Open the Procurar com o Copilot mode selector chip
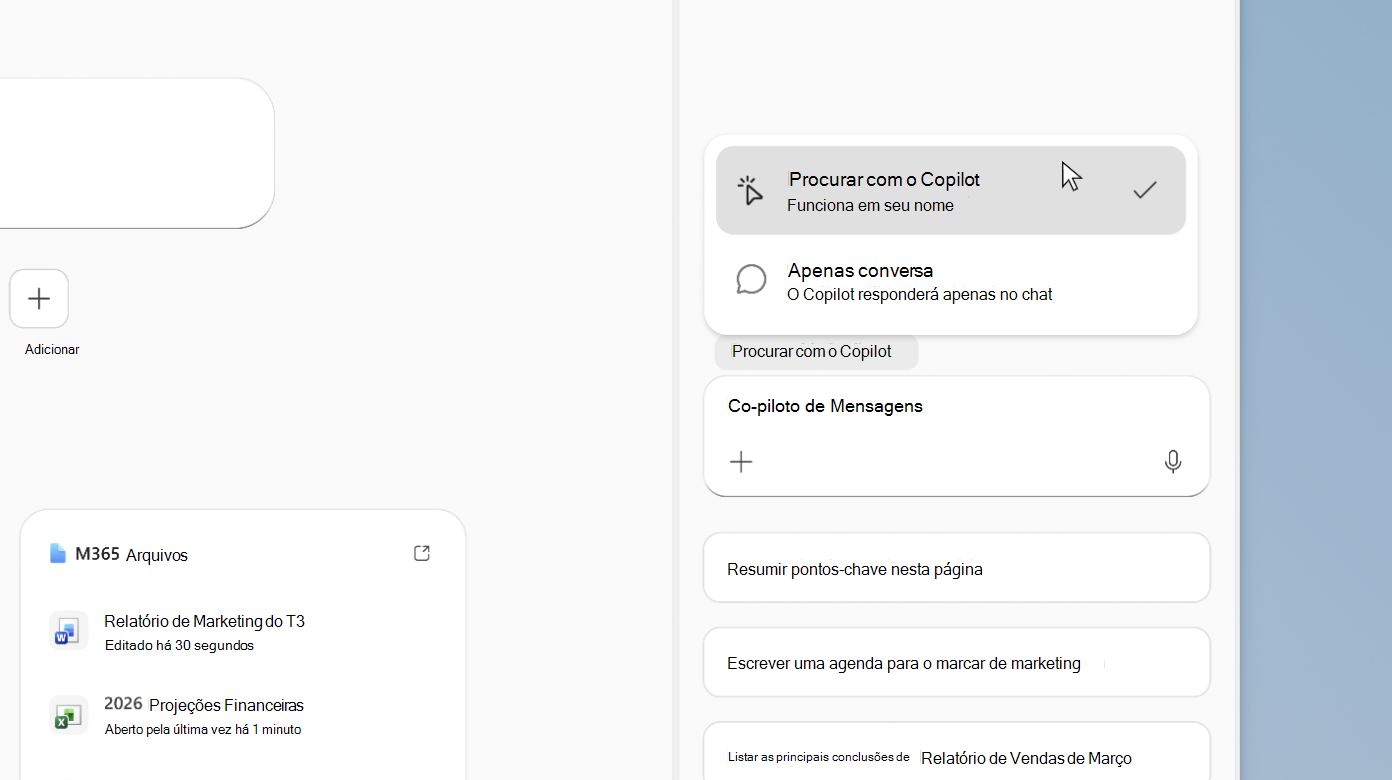 pyautogui.click(x=816, y=352)
